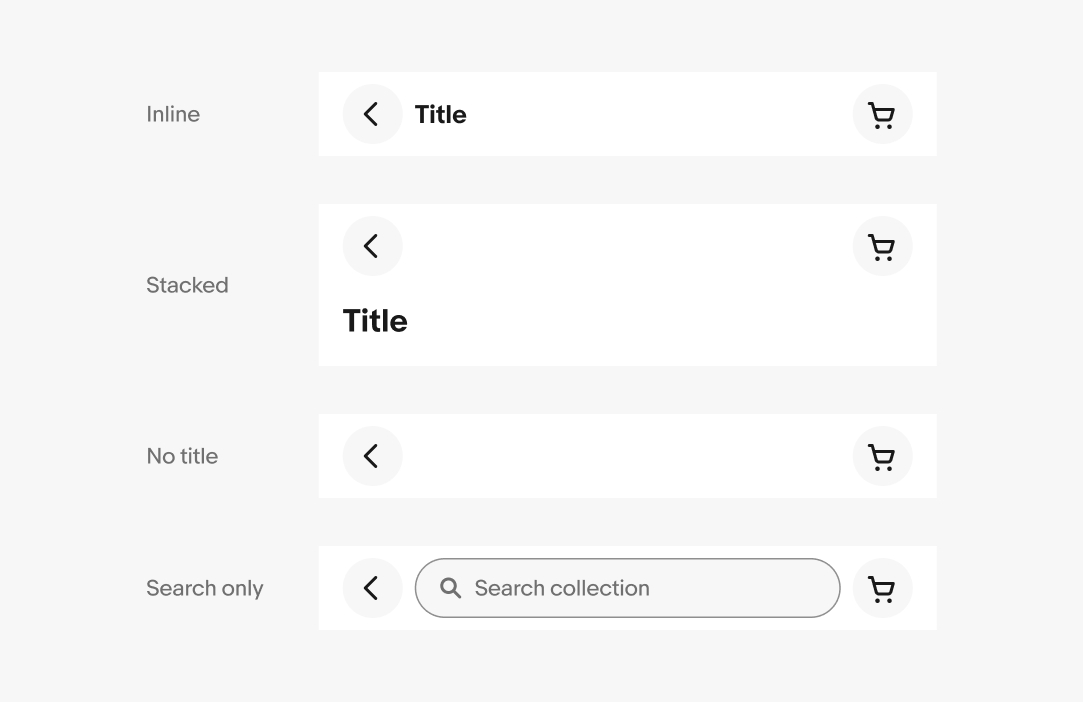Open the cart next to Search collection field
Screen dimensions: 1083x702
pos(882,589)
